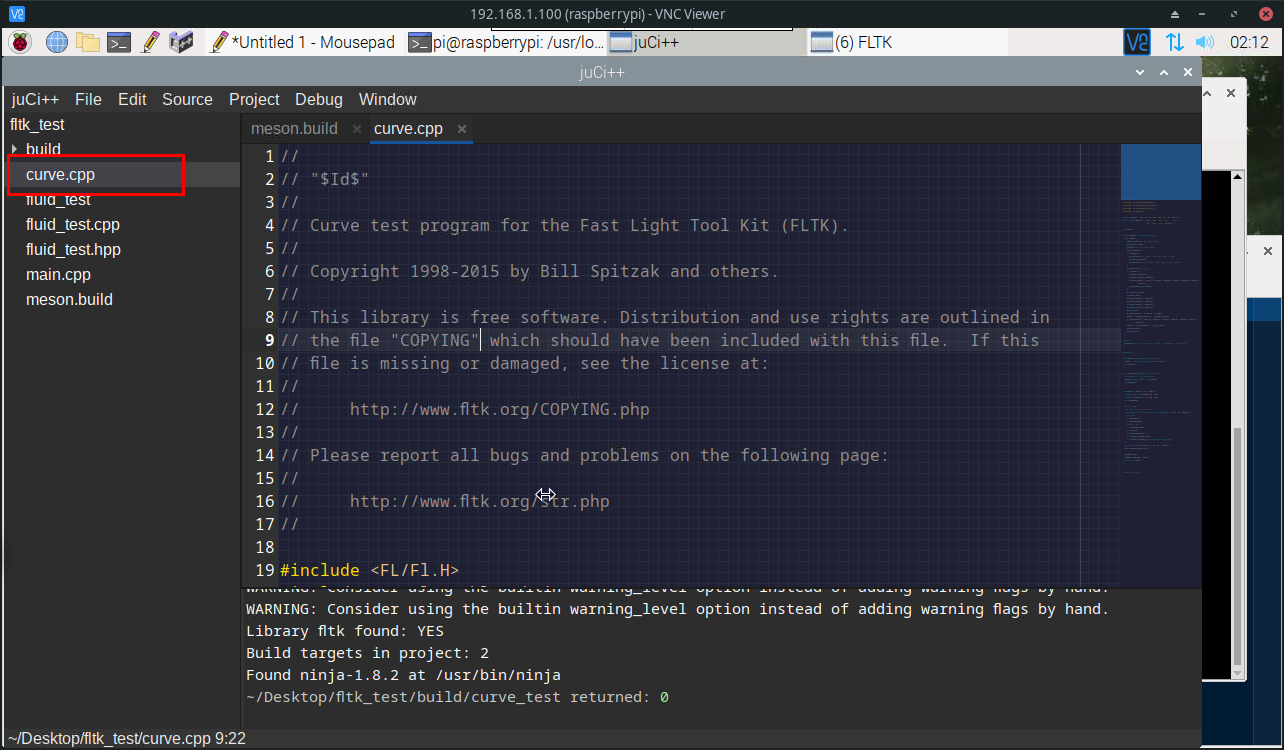The height and width of the screenshot is (750, 1284).
Task: Click the 'Library fltk found: YES' output line
Action: pos(345,631)
